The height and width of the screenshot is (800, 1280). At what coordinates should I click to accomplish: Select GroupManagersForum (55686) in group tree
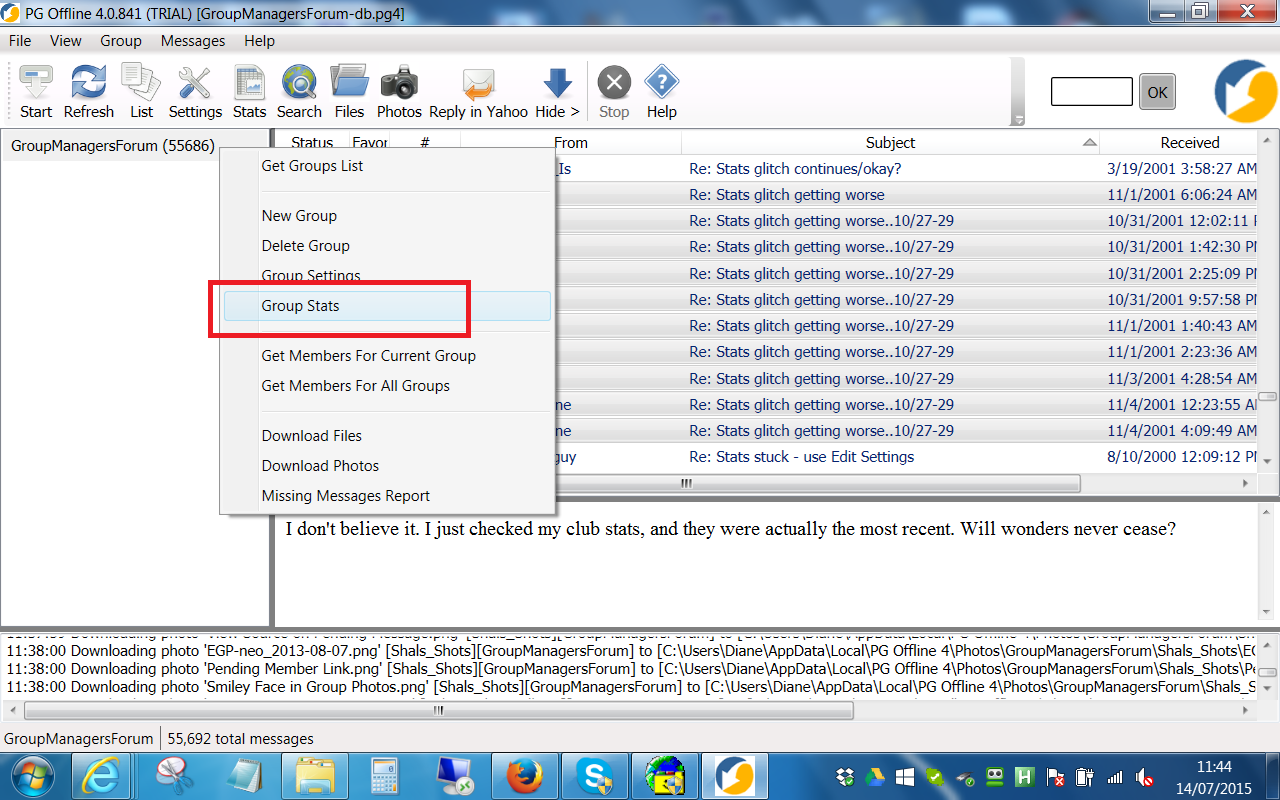113,146
